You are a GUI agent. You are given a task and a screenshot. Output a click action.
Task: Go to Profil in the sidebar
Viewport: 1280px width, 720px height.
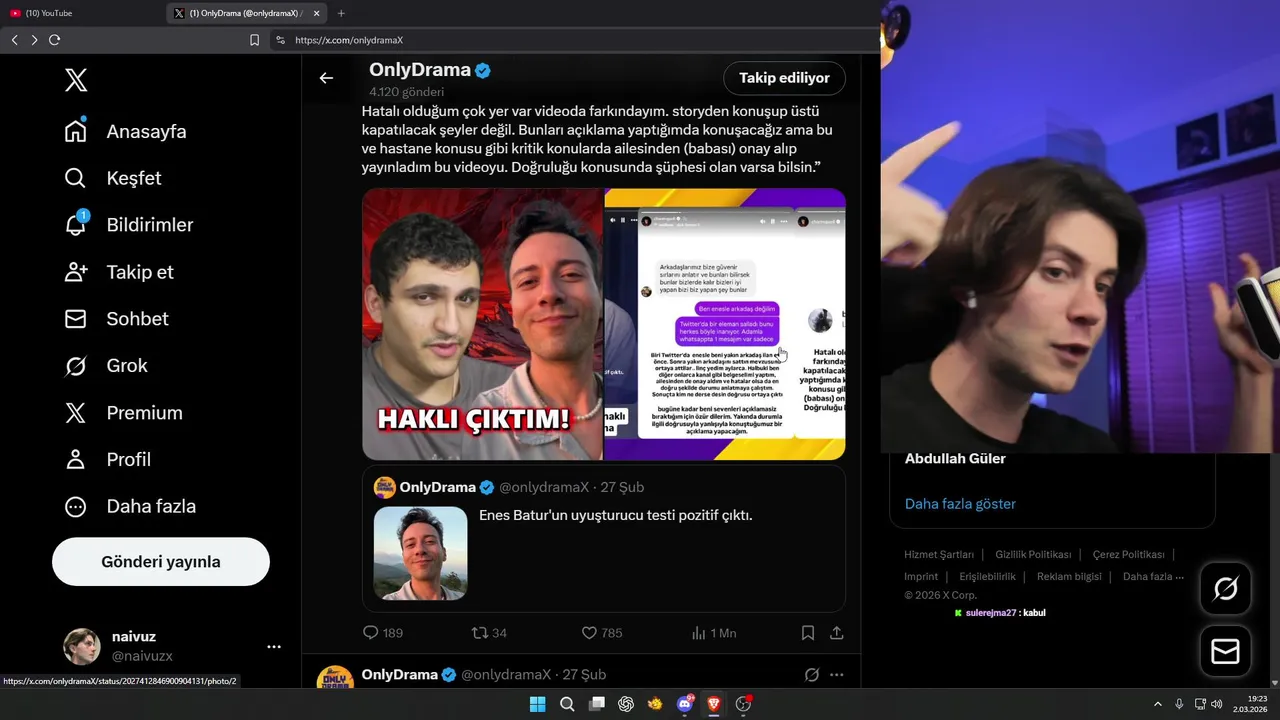pos(107,460)
